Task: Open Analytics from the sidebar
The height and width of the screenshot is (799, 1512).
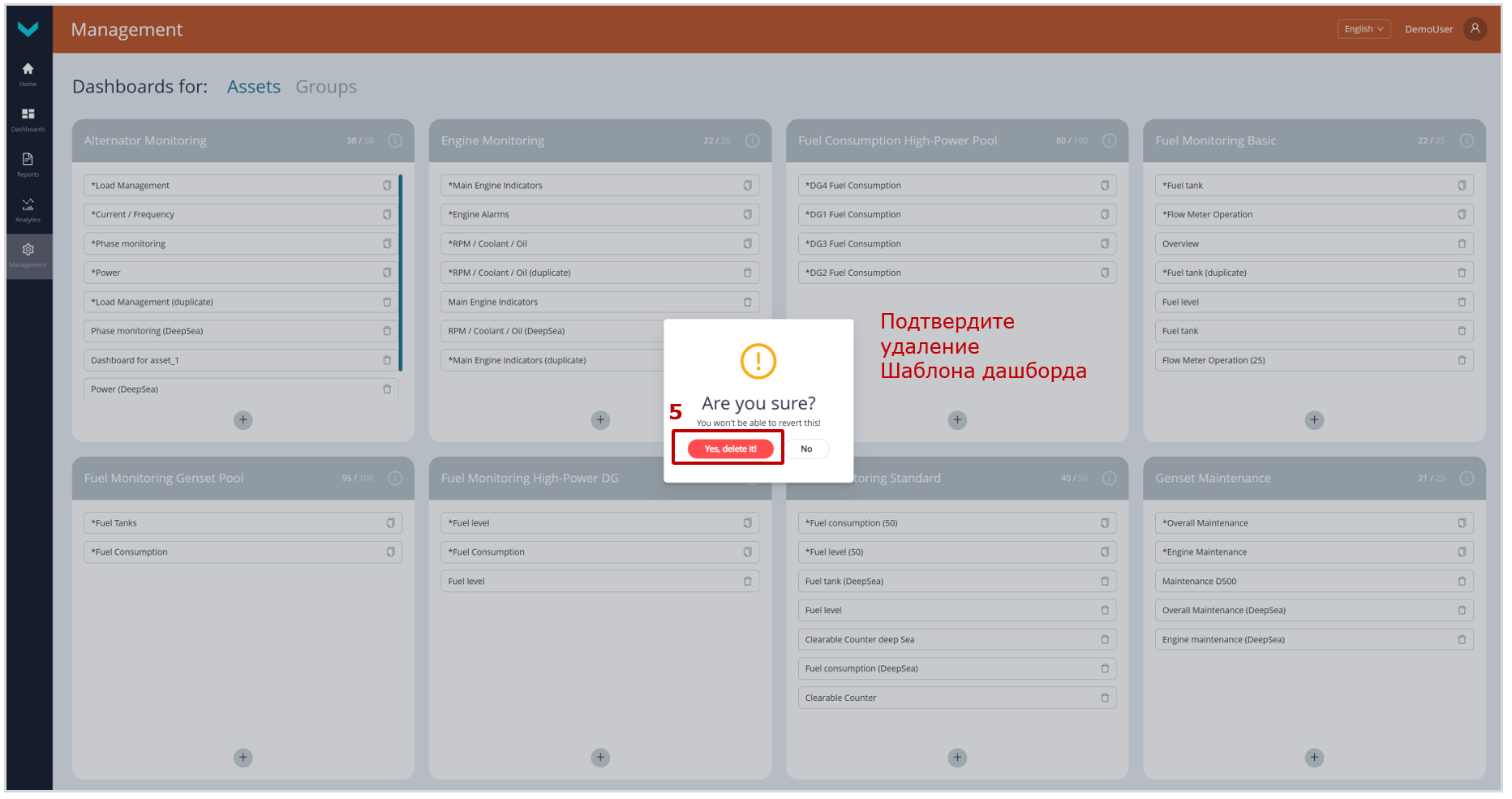Action: click(28, 209)
